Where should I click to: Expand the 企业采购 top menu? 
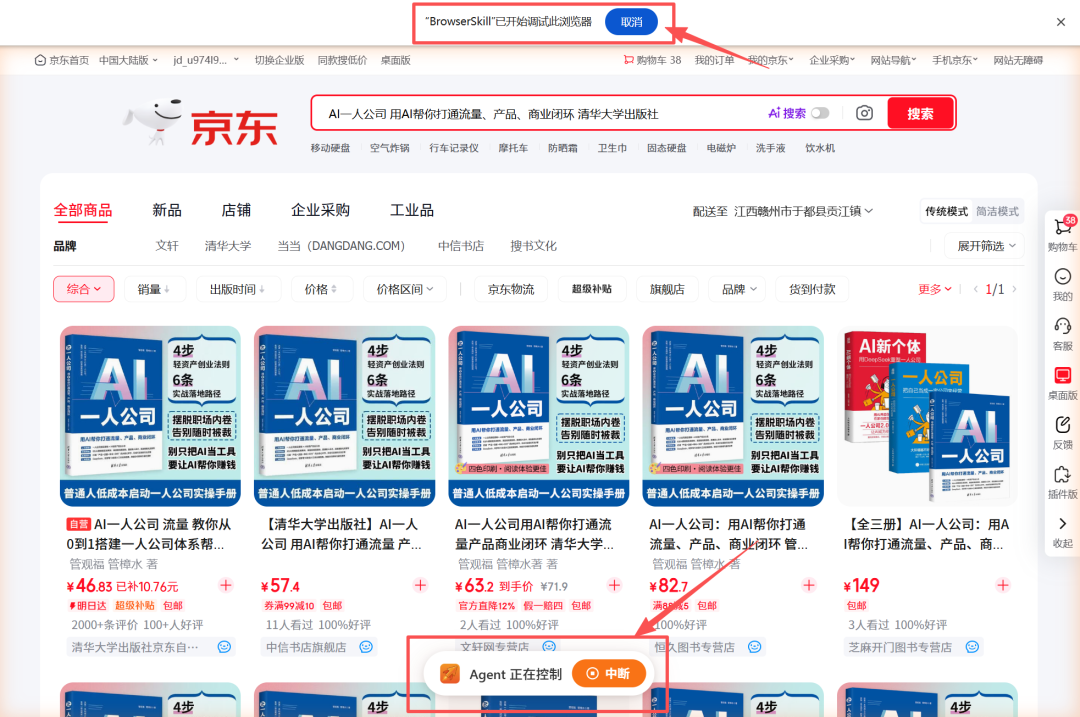point(832,60)
